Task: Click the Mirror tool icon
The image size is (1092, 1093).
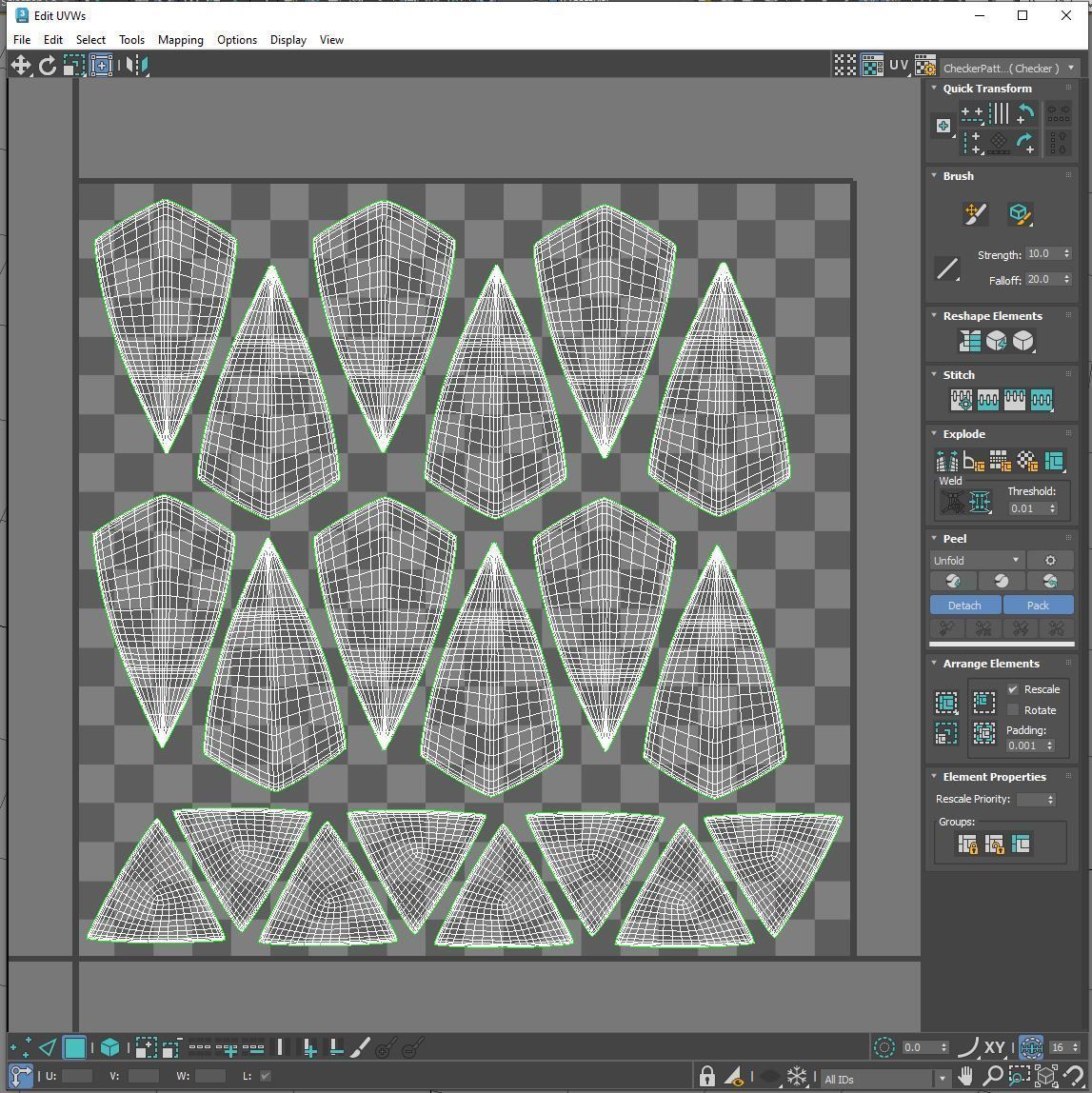Action: tap(137, 65)
